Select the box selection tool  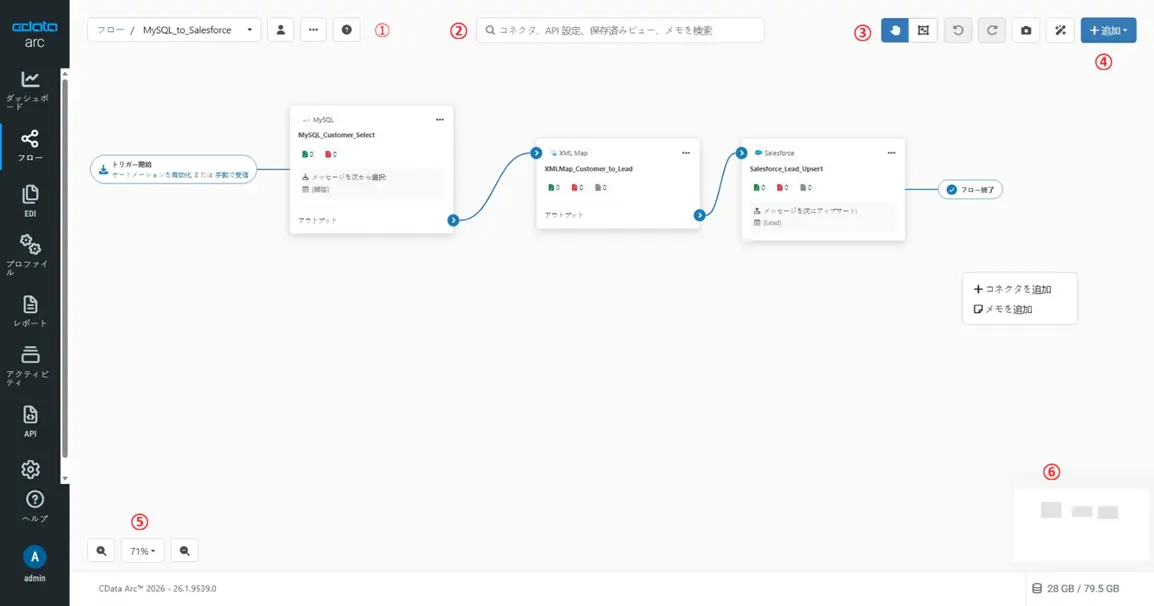click(x=923, y=30)
